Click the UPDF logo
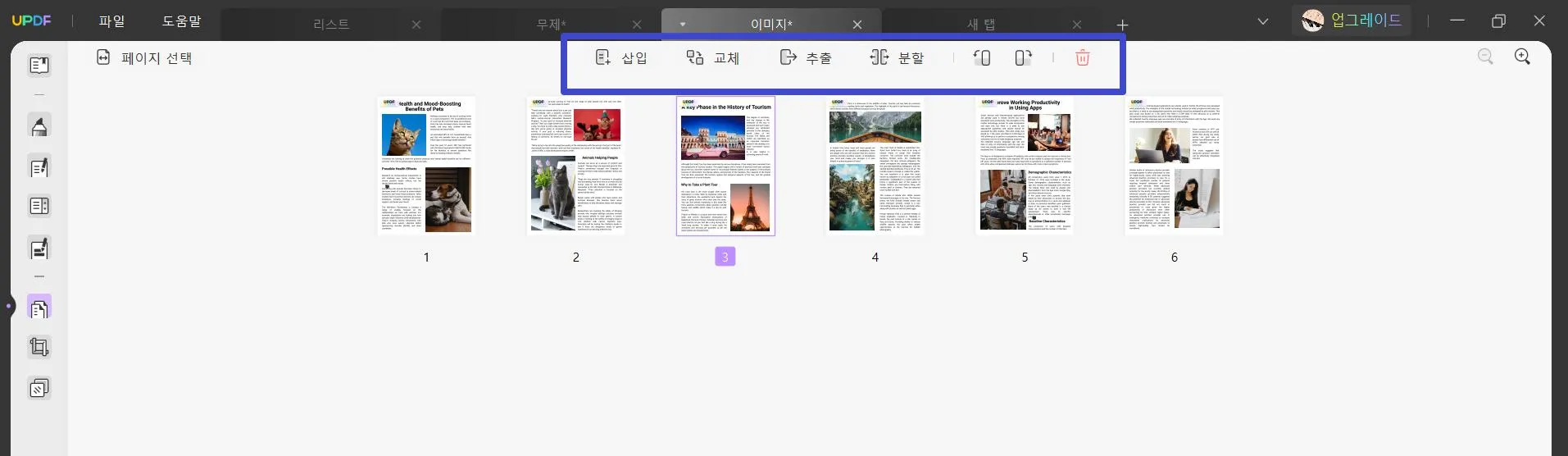 coord(31,21)
